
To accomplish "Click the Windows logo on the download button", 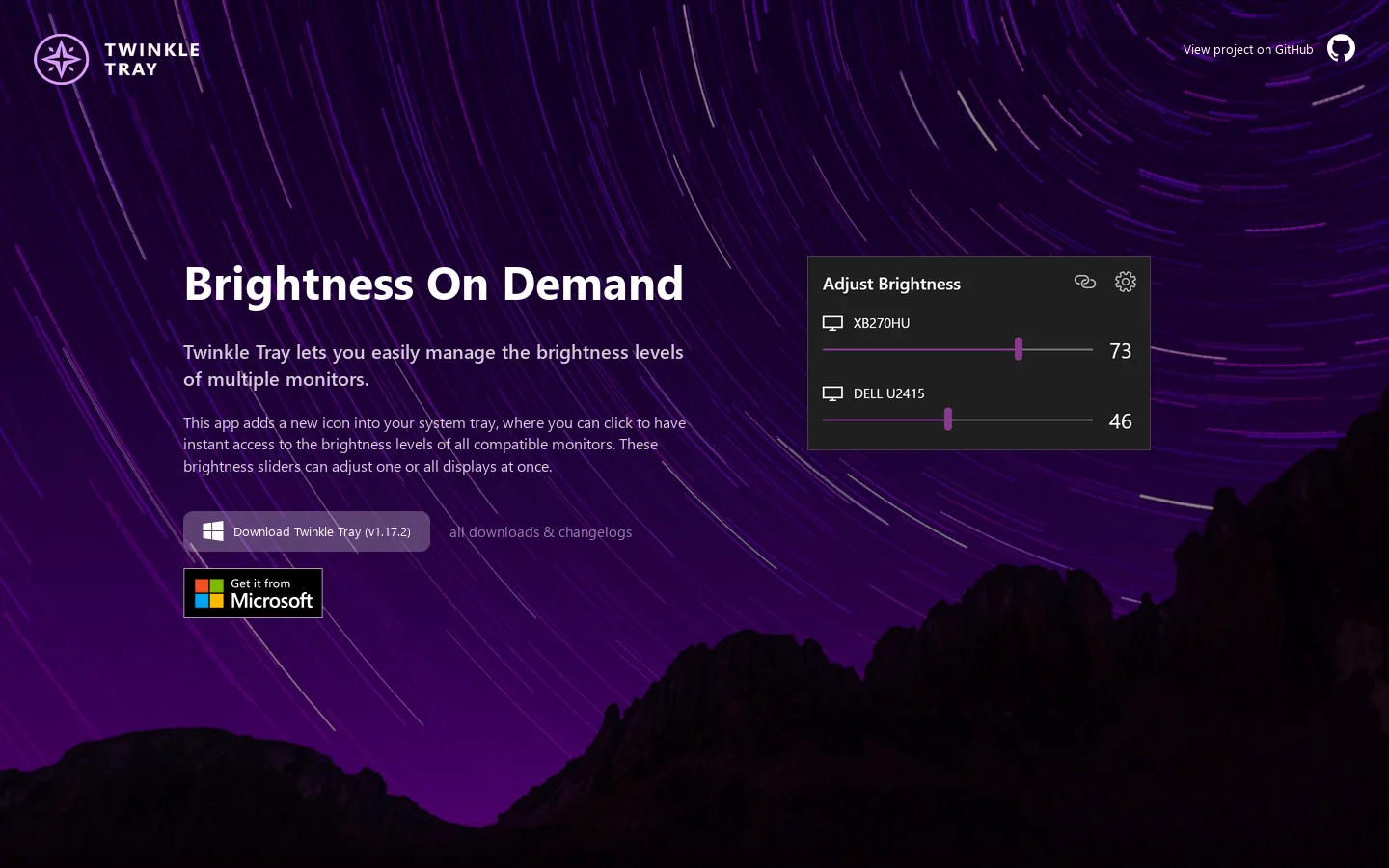I will pyautogui.click(x=213, y=531).
